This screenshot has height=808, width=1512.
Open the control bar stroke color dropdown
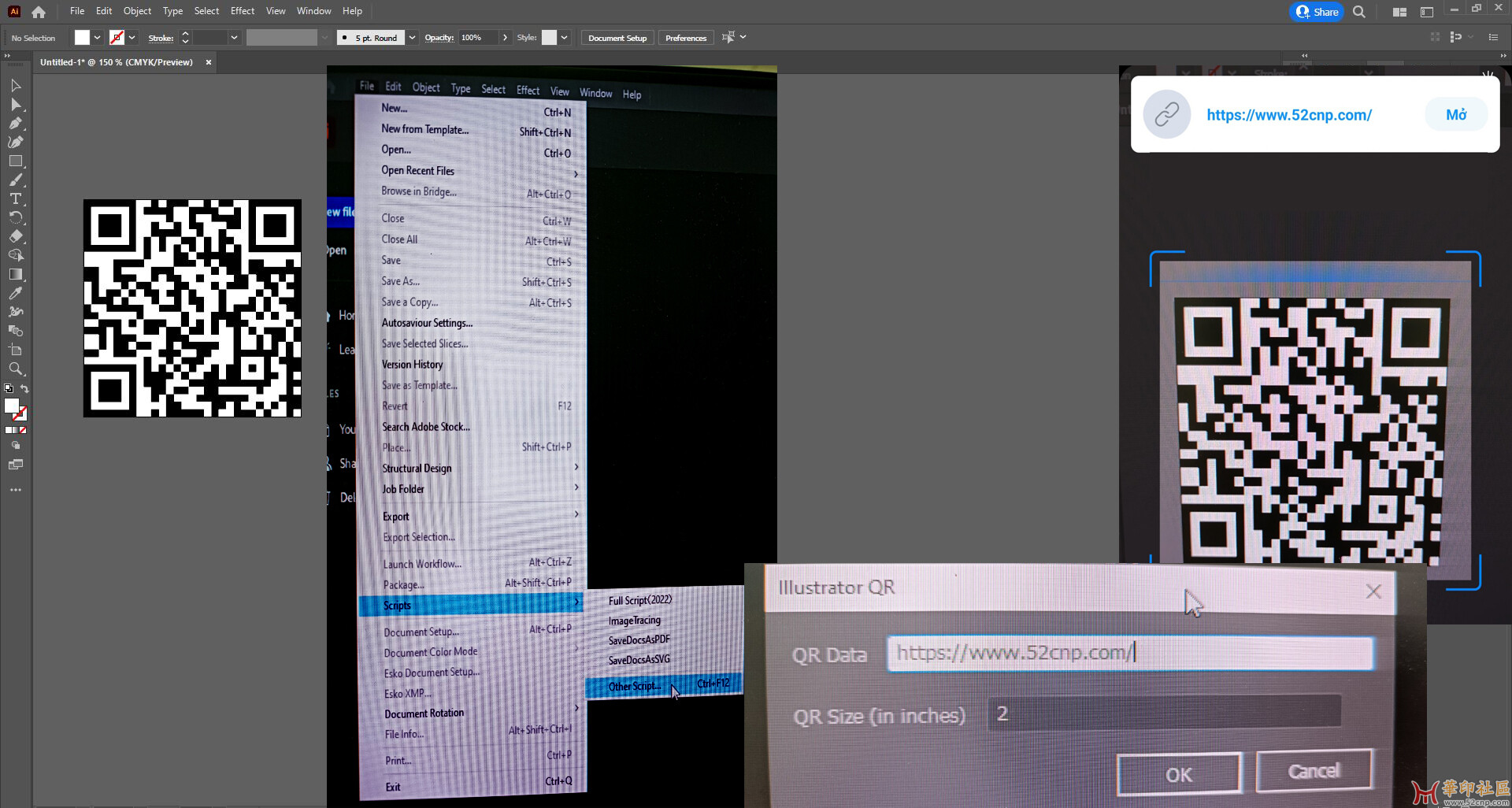tap(132, 38)
